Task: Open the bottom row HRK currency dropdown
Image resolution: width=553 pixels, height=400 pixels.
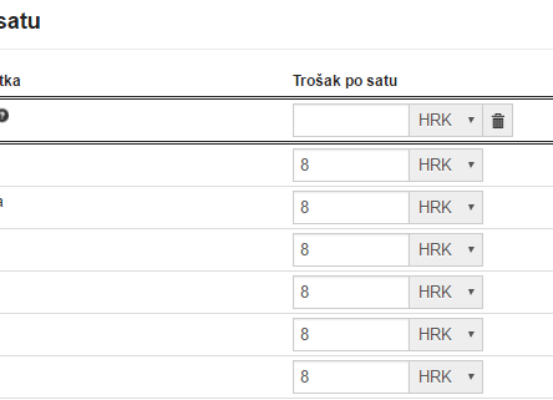Action: point(446,377)
